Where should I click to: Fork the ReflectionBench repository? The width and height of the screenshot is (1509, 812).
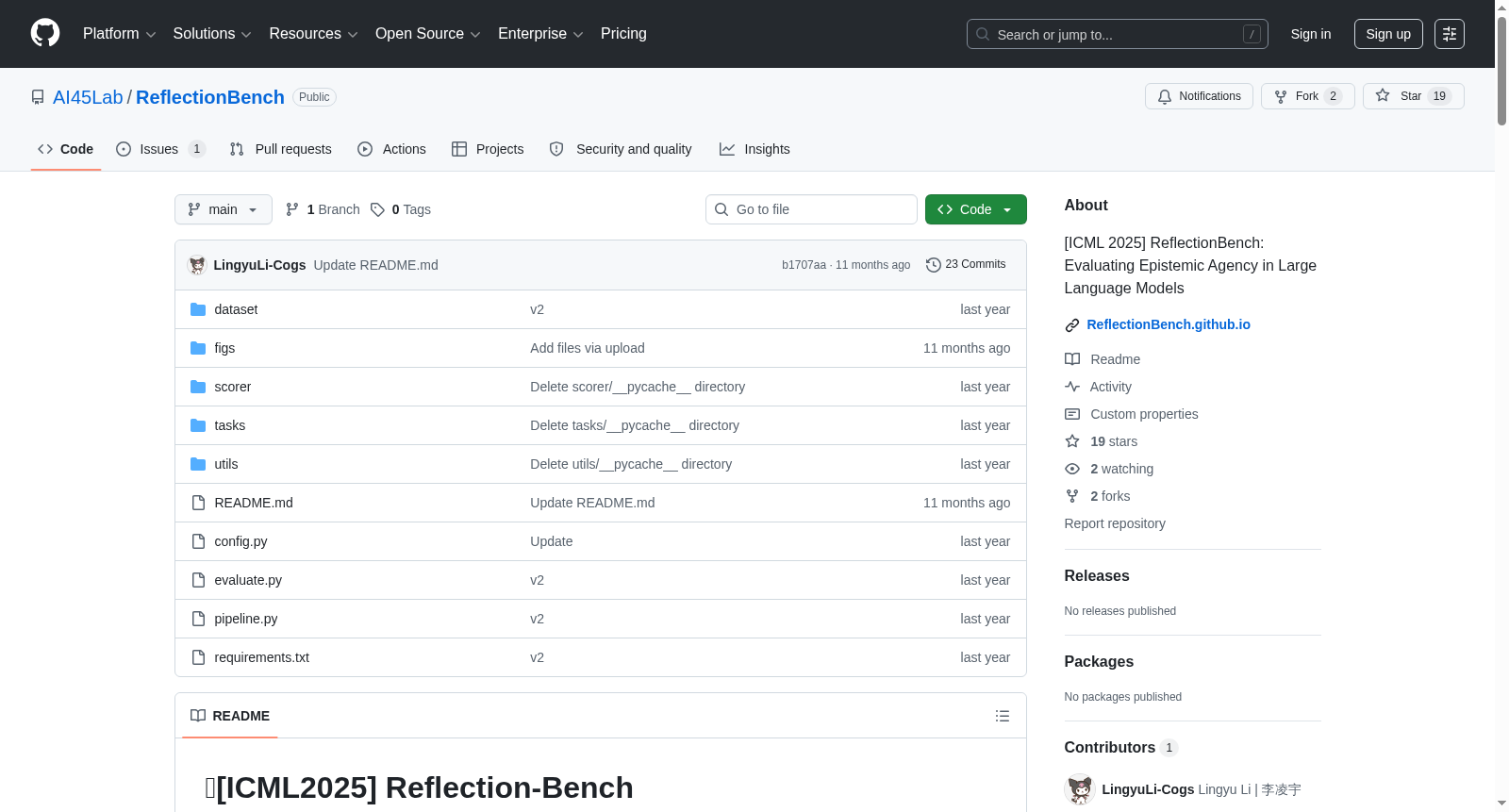click(1308, 96)
